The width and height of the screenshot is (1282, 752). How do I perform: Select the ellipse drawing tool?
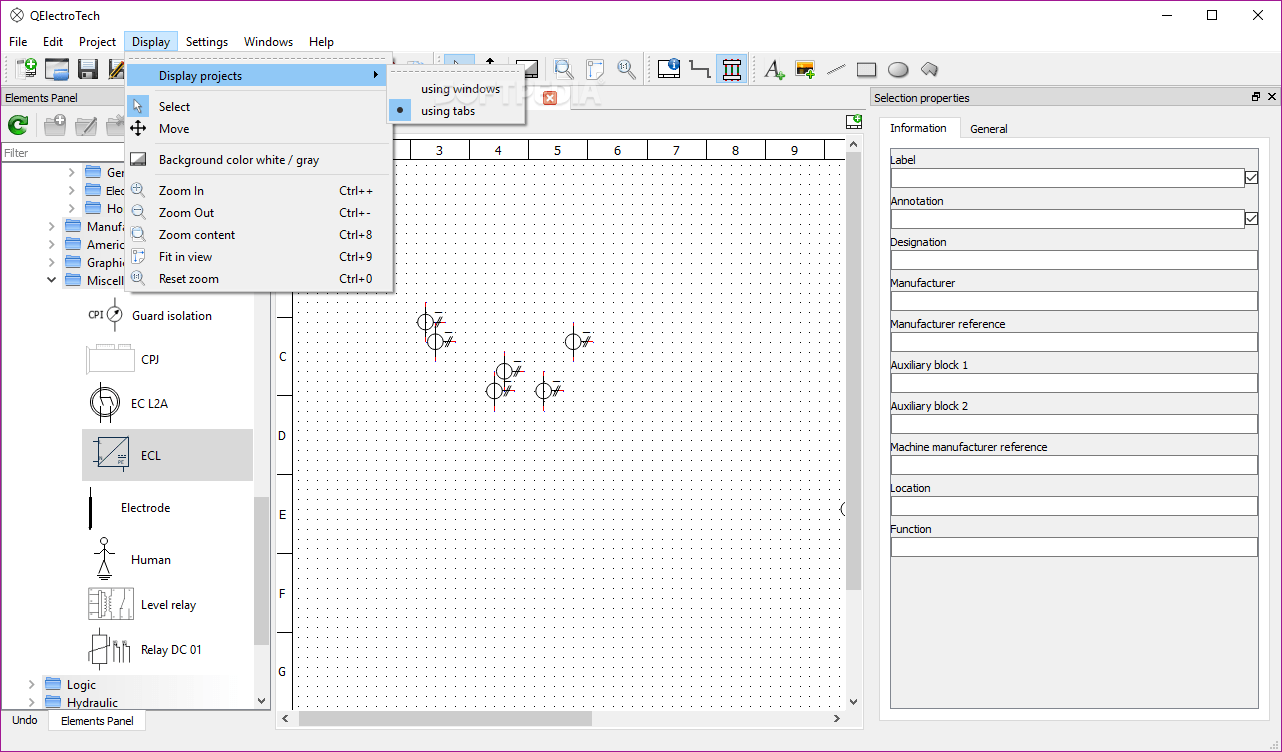[x=897, y=69]
